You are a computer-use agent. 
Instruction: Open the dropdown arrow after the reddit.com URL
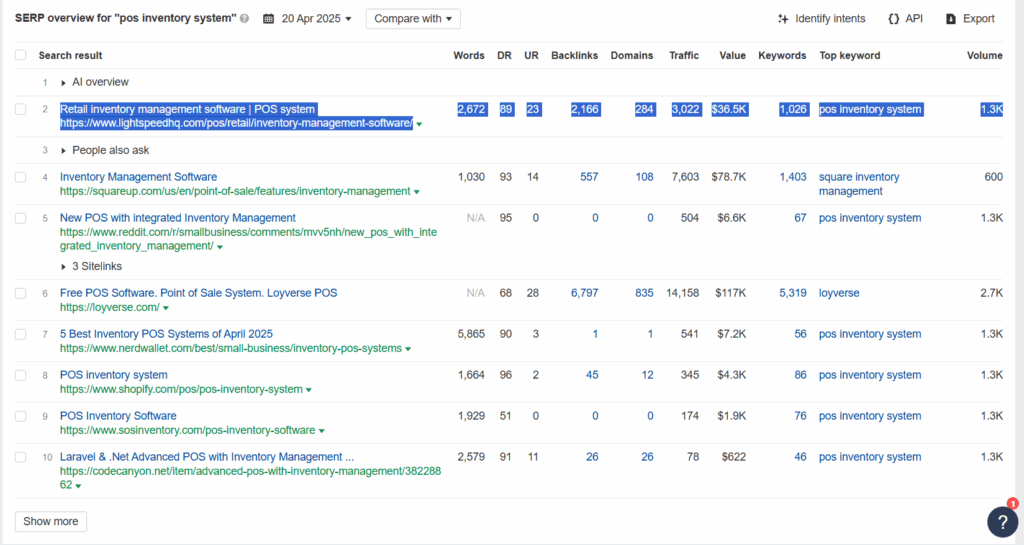219,247
